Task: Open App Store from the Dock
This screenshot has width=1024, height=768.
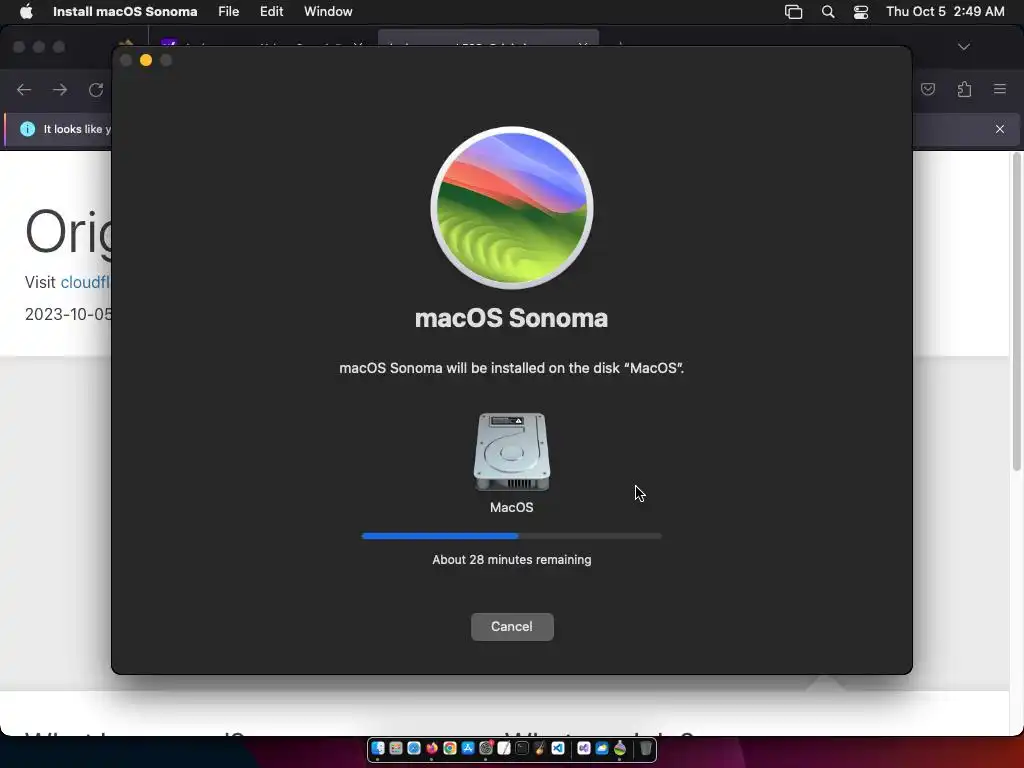Action: coord(468,748)
